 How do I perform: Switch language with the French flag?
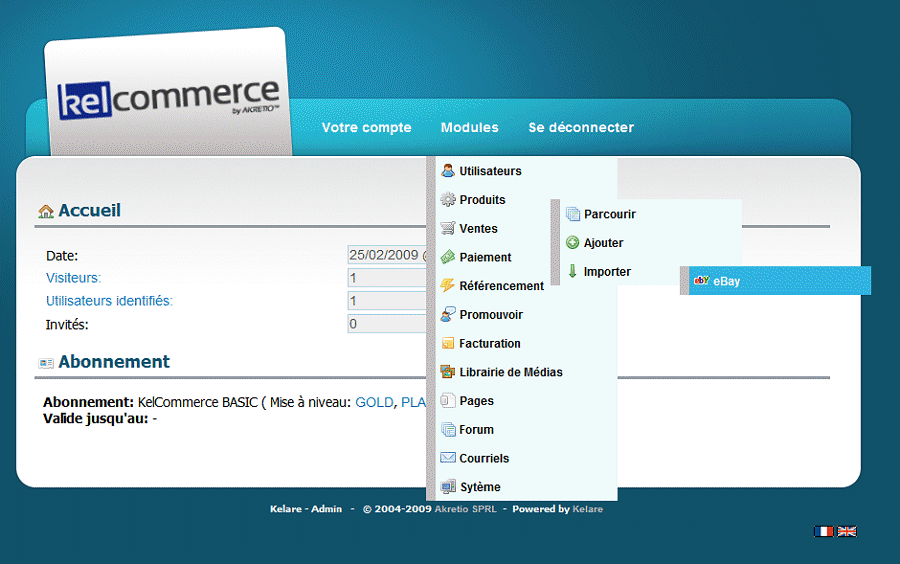tap(824, 532)
